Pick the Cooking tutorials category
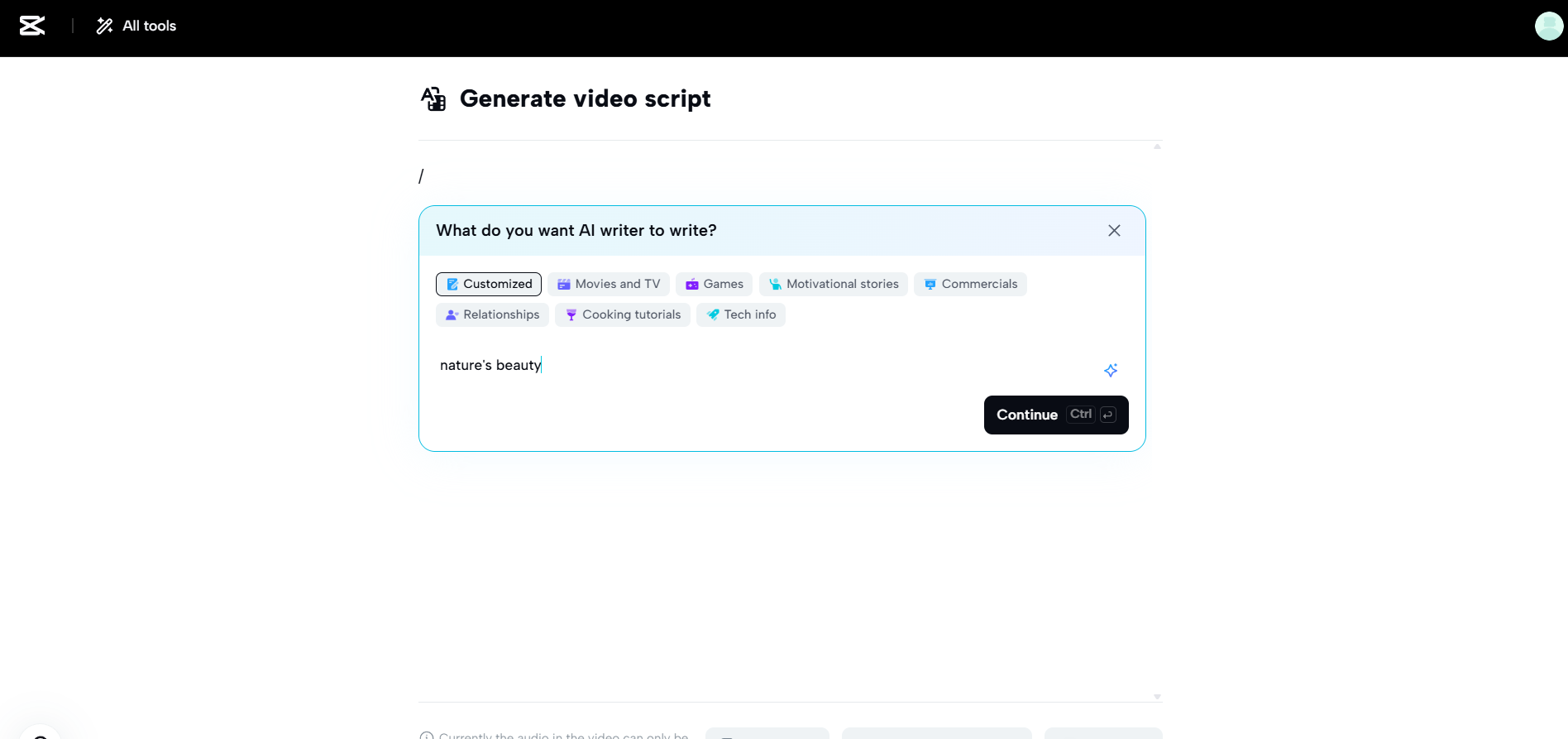Image resolution: width=1568 pixels, height=739 pixels. 623,314
